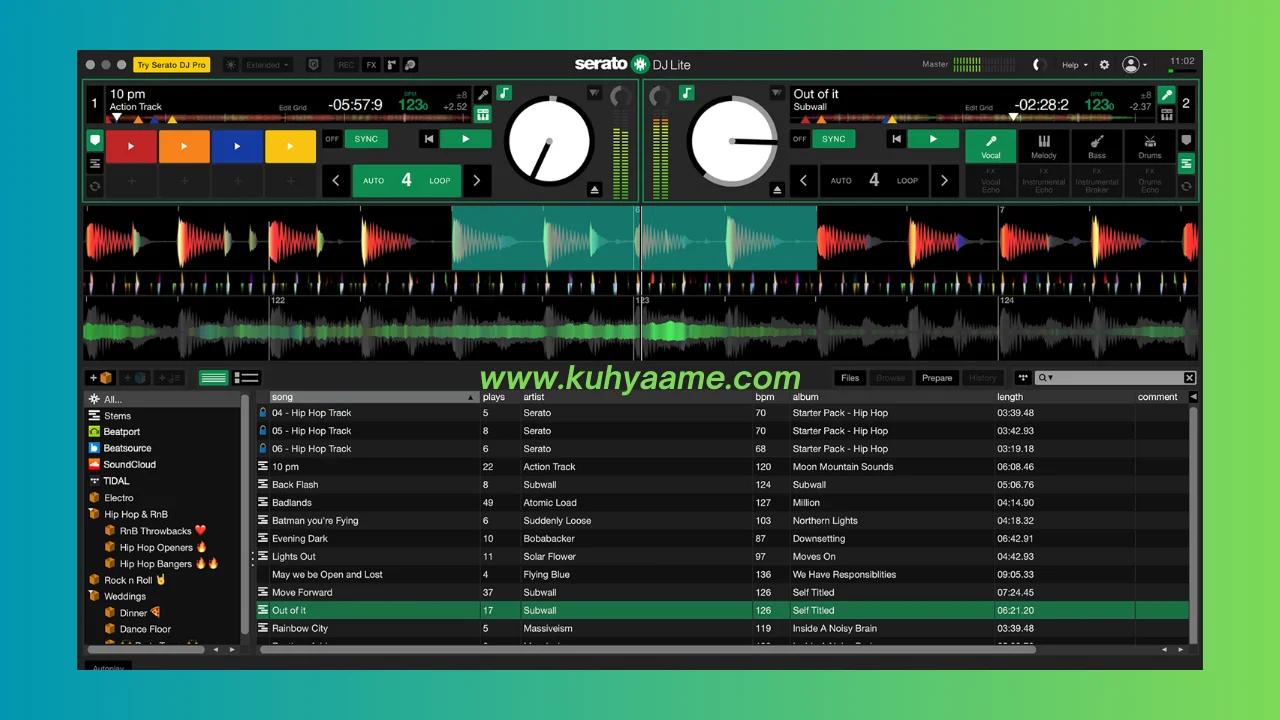Open the Files panel tab
The image size is (1280, 720).
[850, 378]
